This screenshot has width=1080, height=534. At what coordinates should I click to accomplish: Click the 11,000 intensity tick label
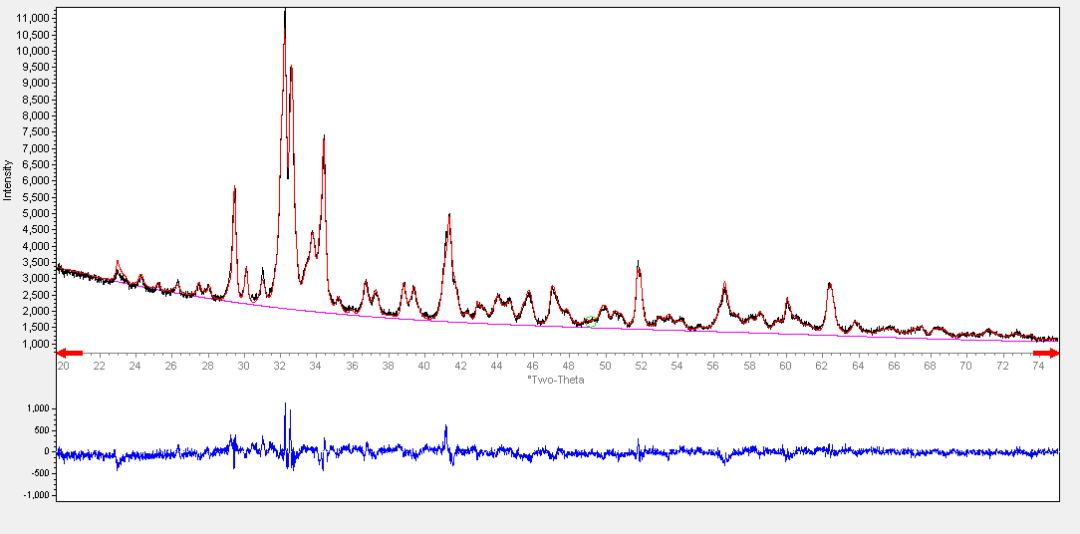[36, 18]
